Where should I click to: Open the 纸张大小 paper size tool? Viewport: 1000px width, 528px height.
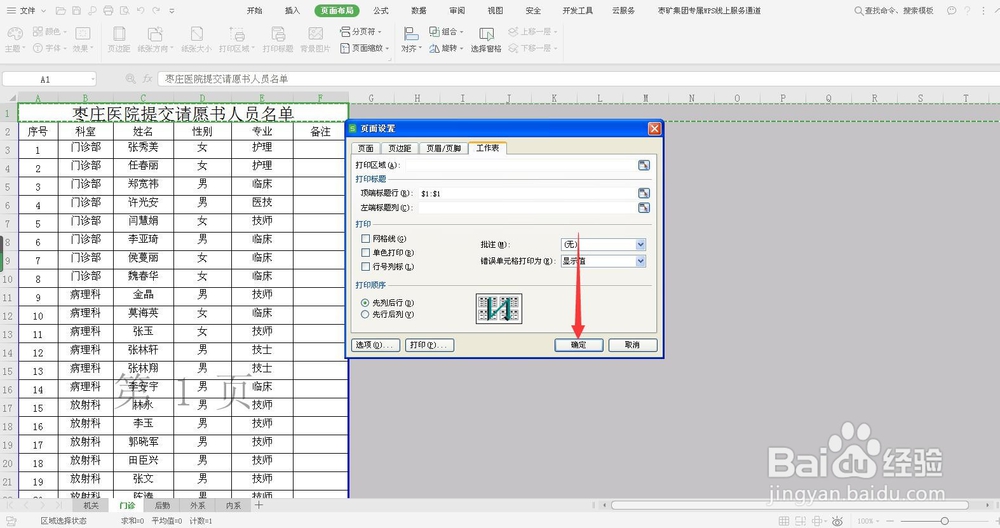(197, 39)
